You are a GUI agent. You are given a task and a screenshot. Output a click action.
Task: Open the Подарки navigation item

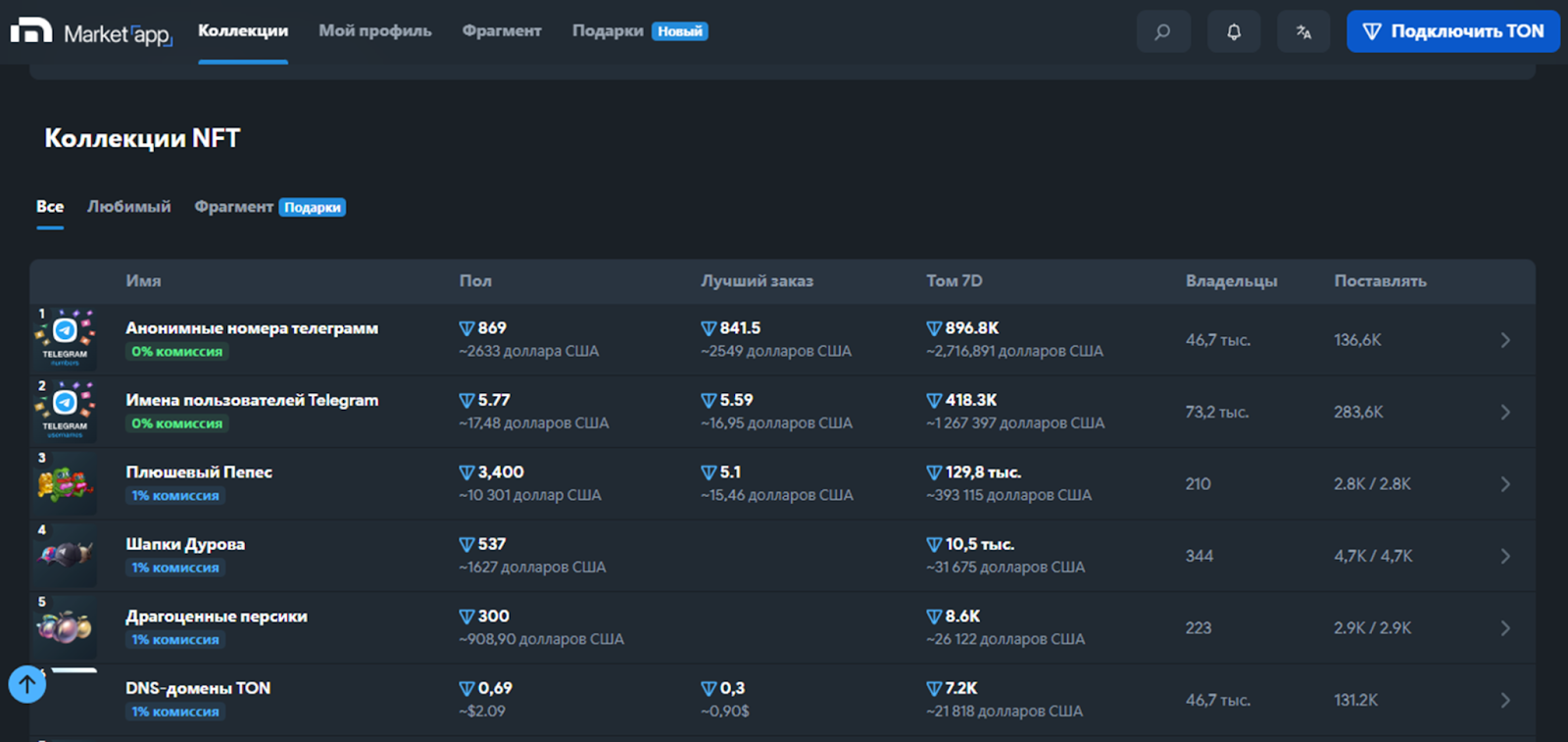point(608,31)
